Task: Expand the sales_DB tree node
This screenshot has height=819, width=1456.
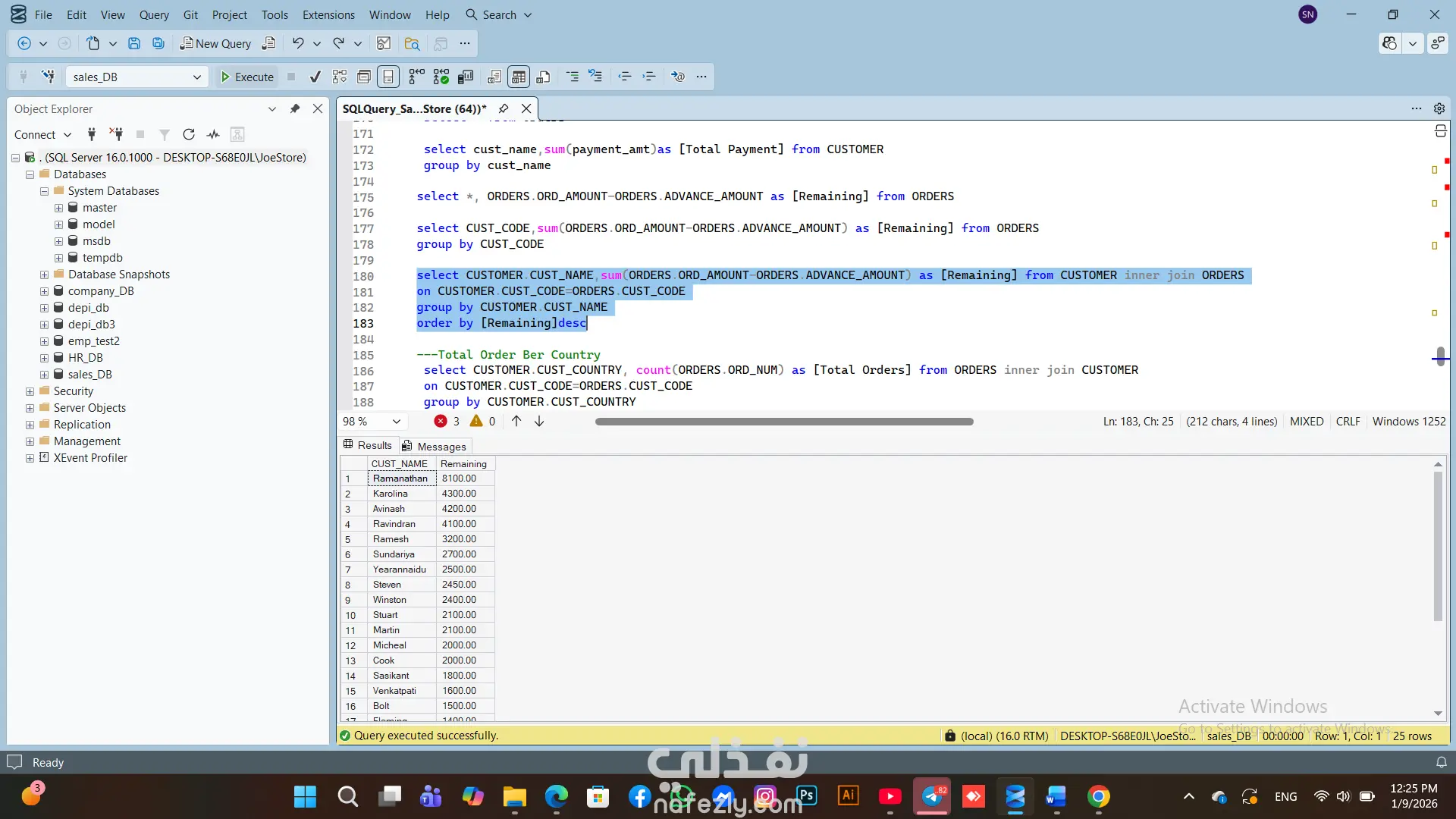Action: (x=44, y=375)
